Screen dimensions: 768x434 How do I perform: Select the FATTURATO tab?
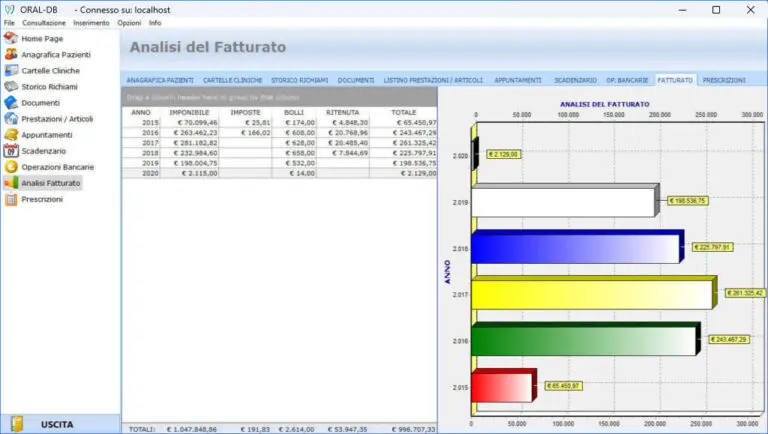[675, 80]
